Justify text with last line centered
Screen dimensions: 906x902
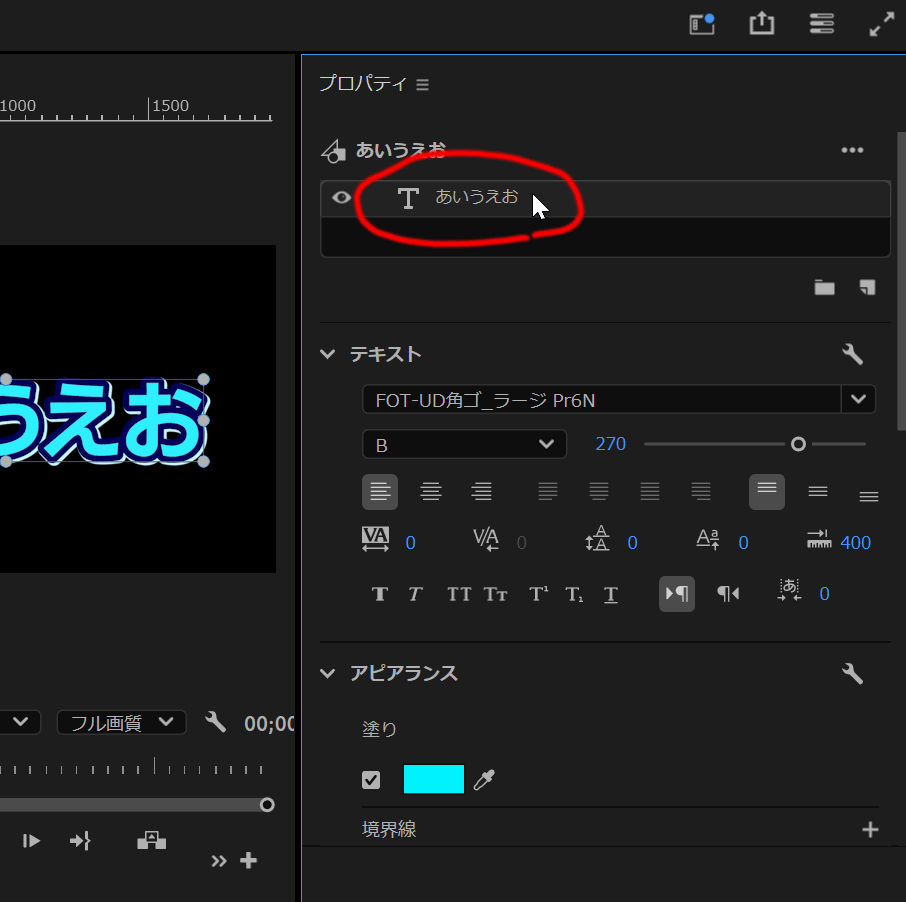pos(599,492)
